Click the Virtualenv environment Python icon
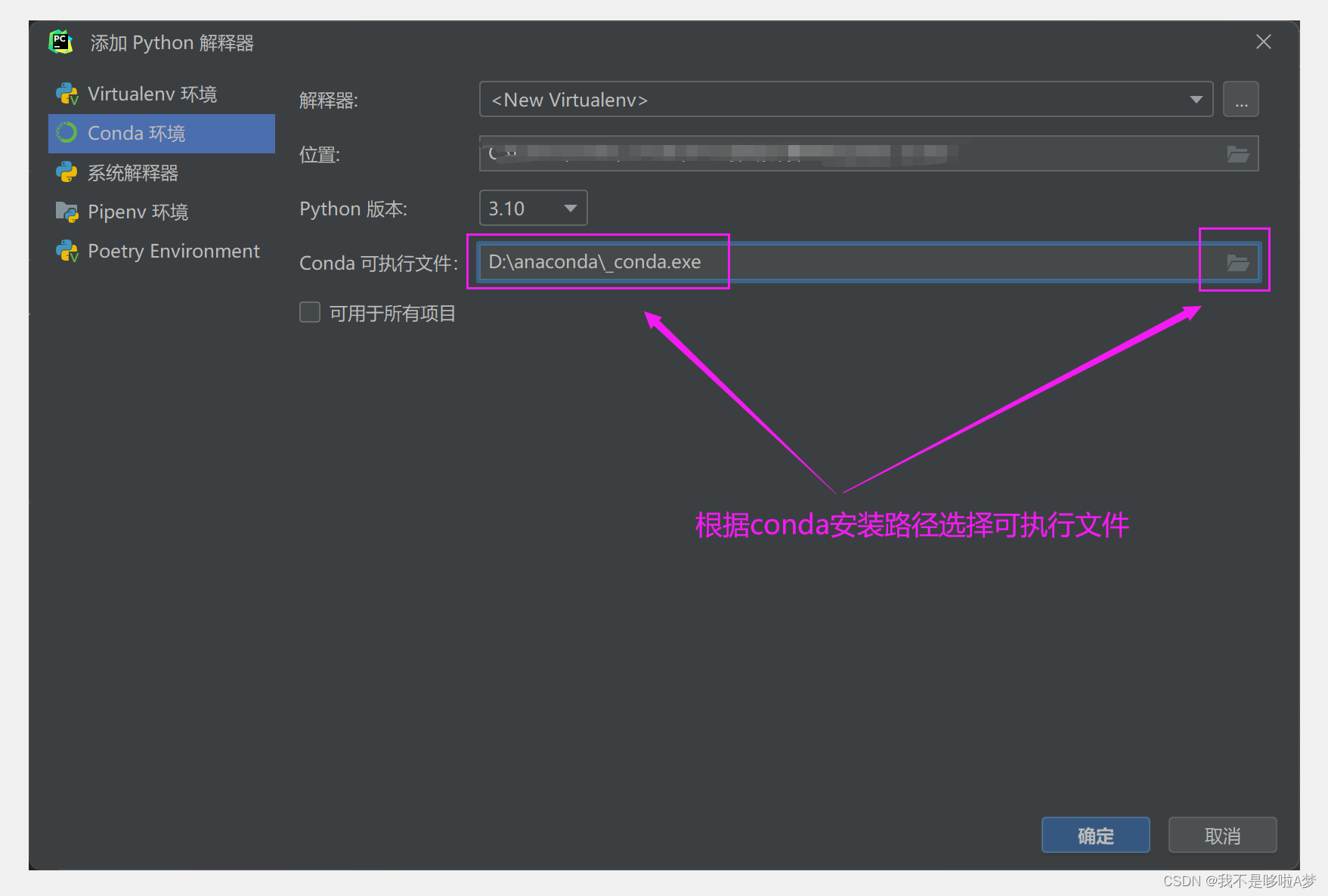Screen dimensions: 1328x896 pos(67,94)
